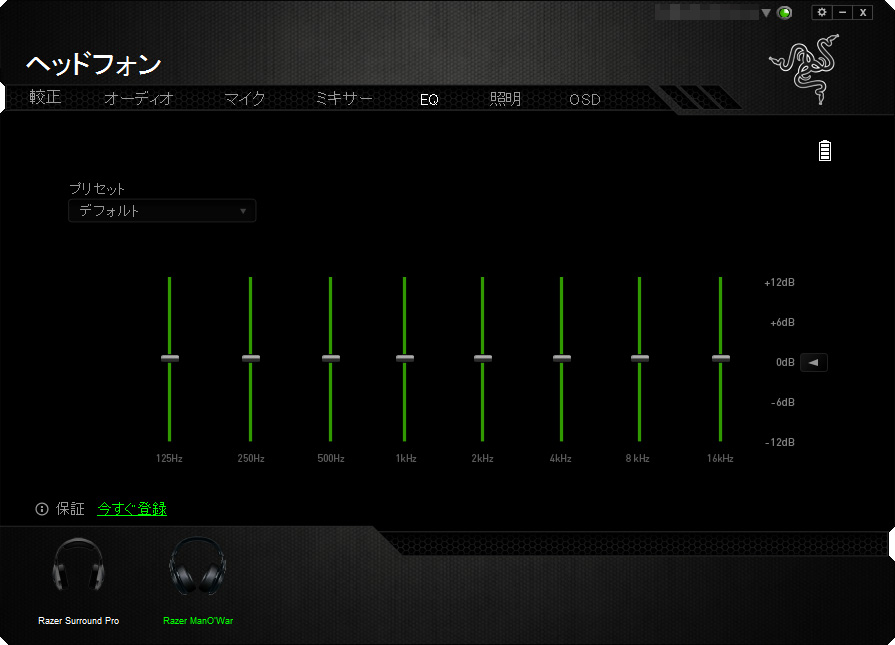The width and height of the screenshot is (895, 645).
Task: Open the OSD tab
Action: point(584,100)
